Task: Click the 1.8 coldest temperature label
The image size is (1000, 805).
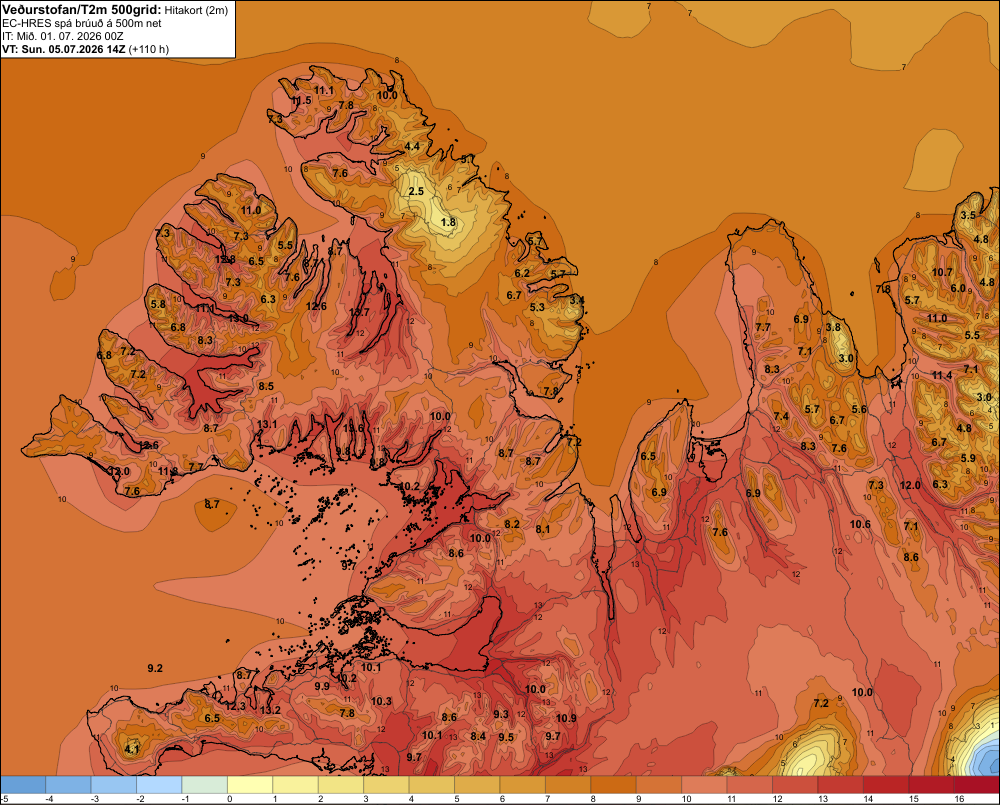Action: 448,223
